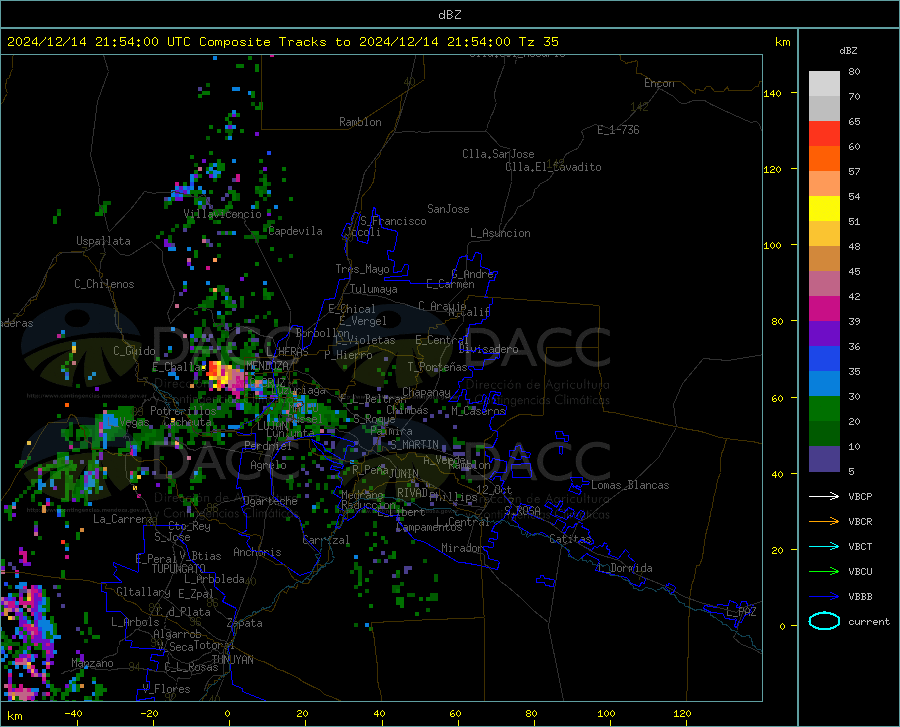The height and width of the screenshot is (727, 900).
Task: Select the light gray 70-80 dBZ swatch
Action: [x=824, y=84]
